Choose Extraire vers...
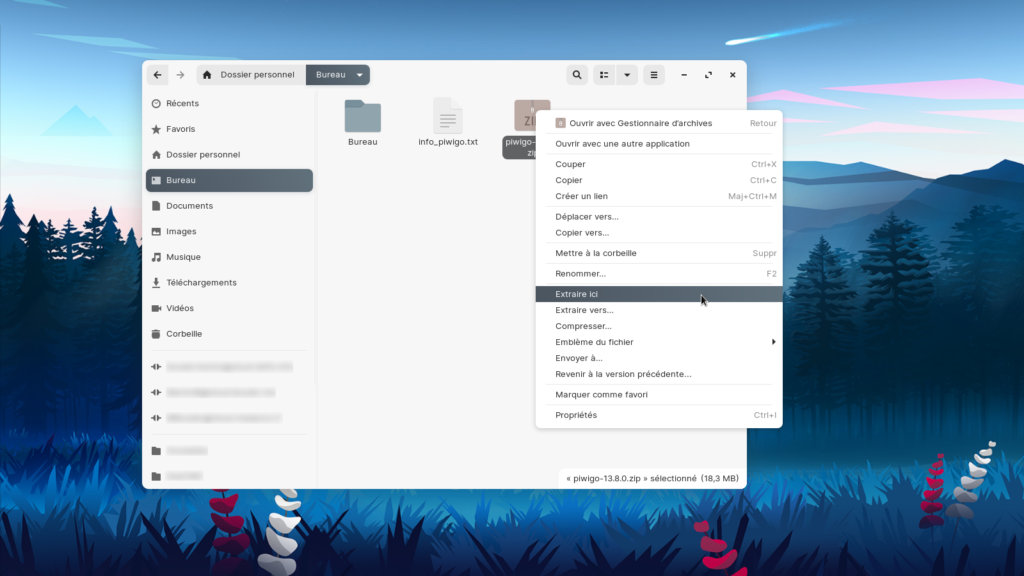 coord(659,310)
